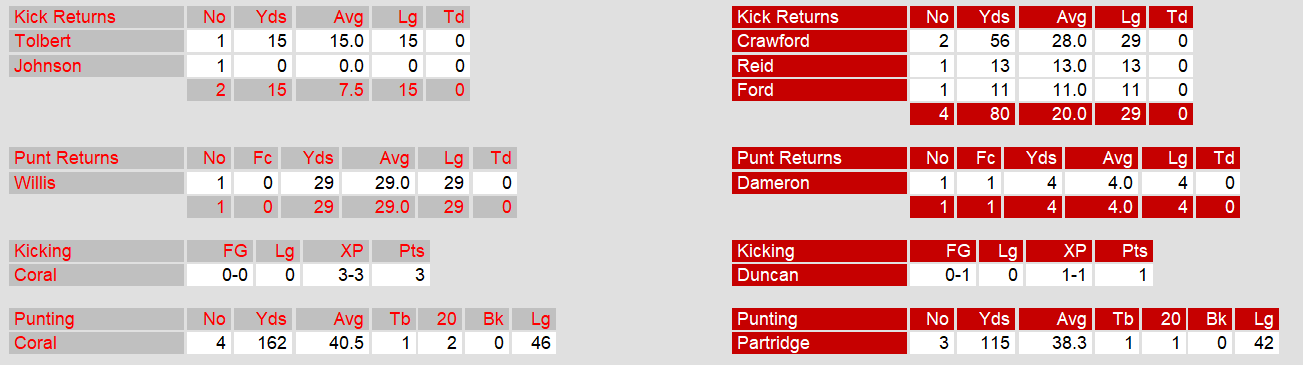Click the FG column header above Duncan

pos(942,251)
